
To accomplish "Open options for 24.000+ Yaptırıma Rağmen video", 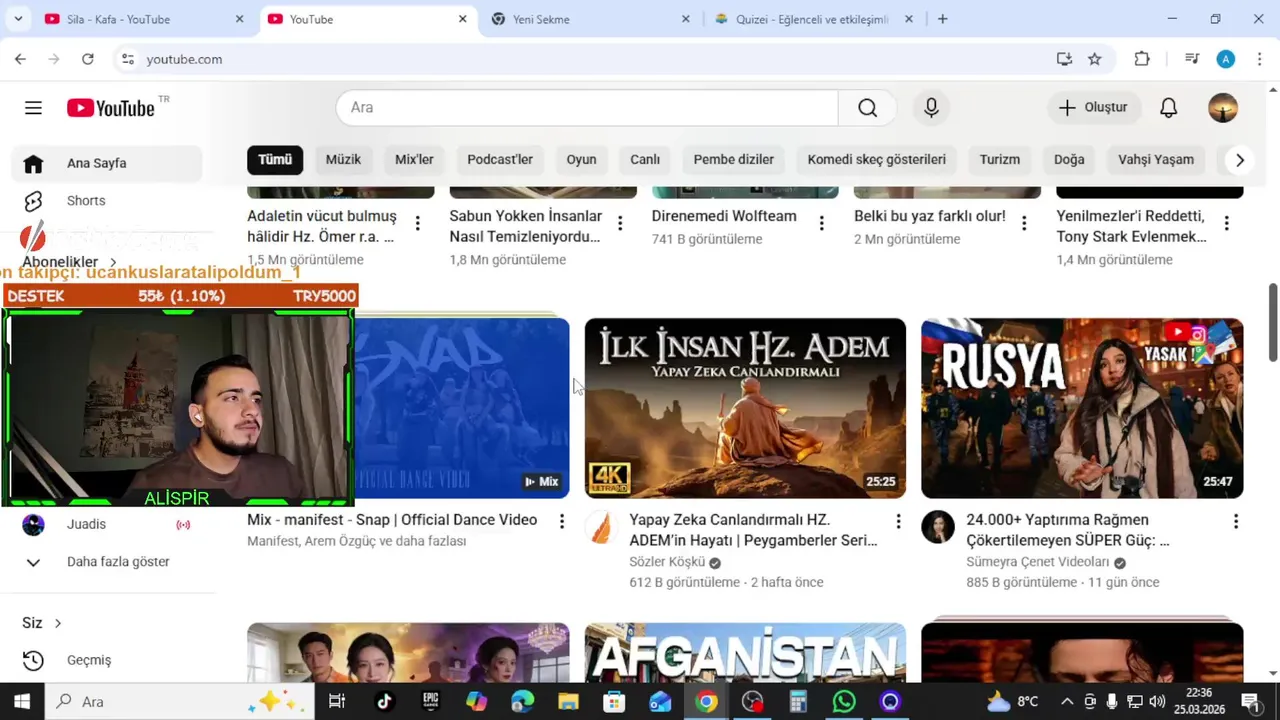I will coord(1236,521).
